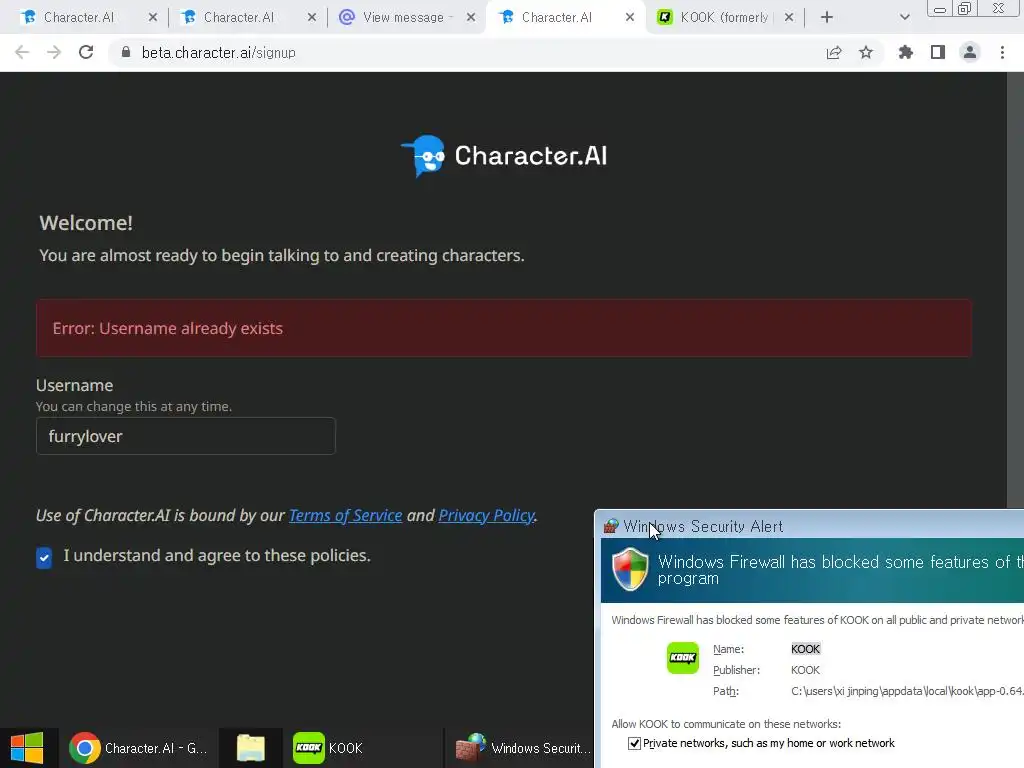Image resolution: width=1024 pixels, height=768 pixels.
Task: Open the Windows Start menu
Action: click(x=27, y=748)
